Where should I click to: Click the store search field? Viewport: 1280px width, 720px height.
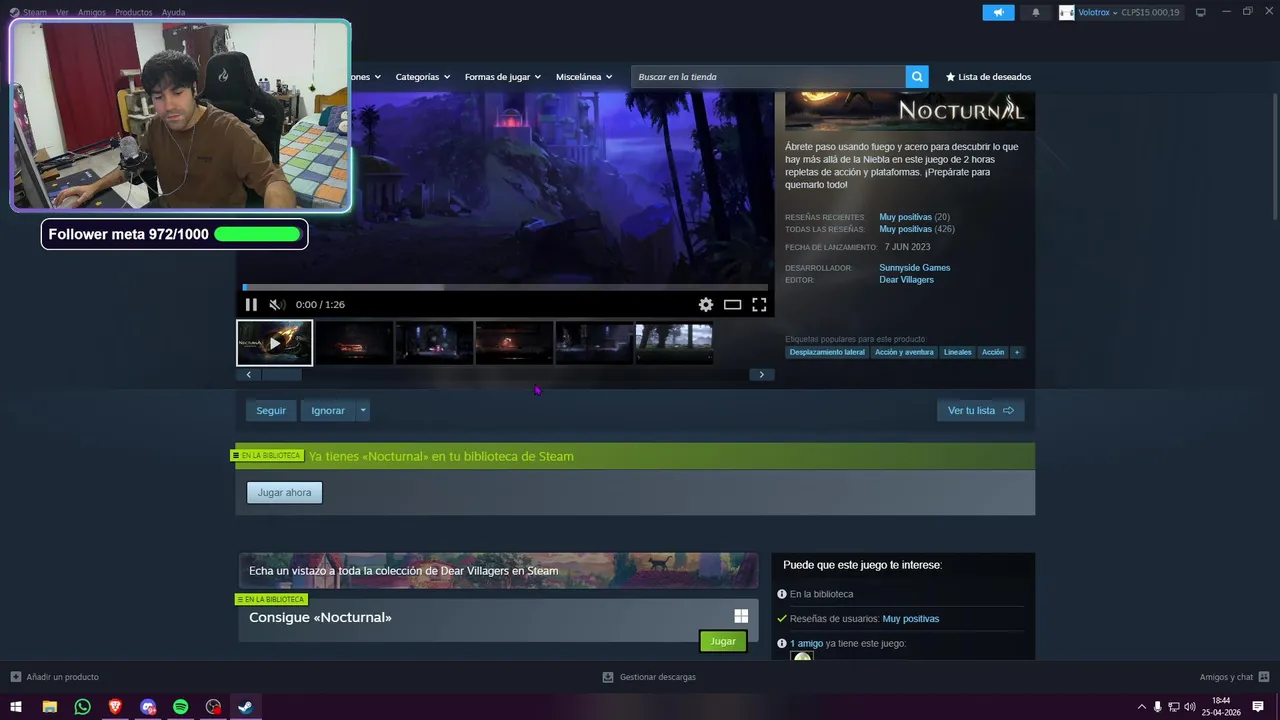[x=768, y=77]
